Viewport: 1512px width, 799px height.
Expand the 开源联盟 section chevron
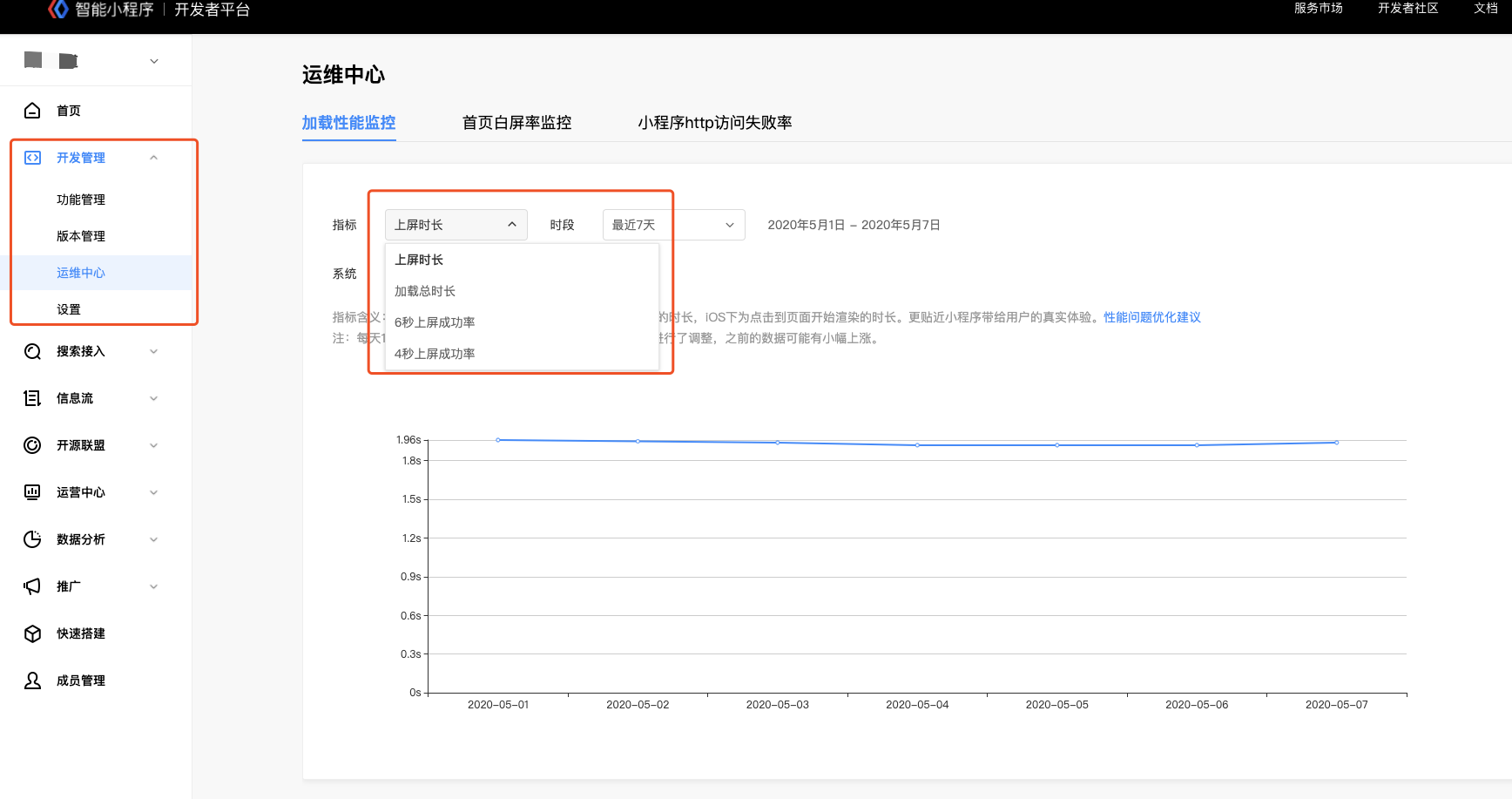point(154,445)
